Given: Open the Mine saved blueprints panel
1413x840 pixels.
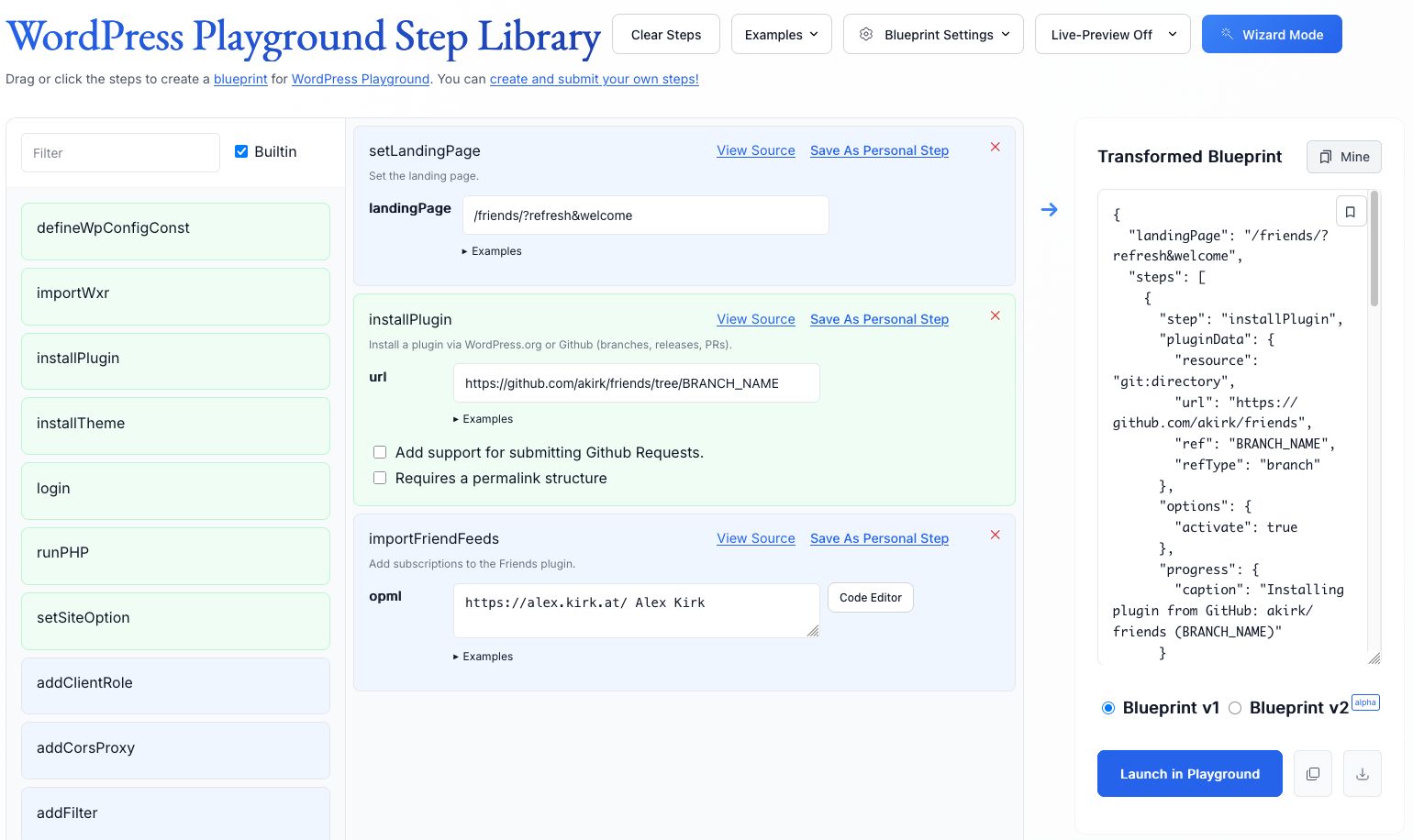Looking at the screenshot, I should click(x=1343, y=156).
